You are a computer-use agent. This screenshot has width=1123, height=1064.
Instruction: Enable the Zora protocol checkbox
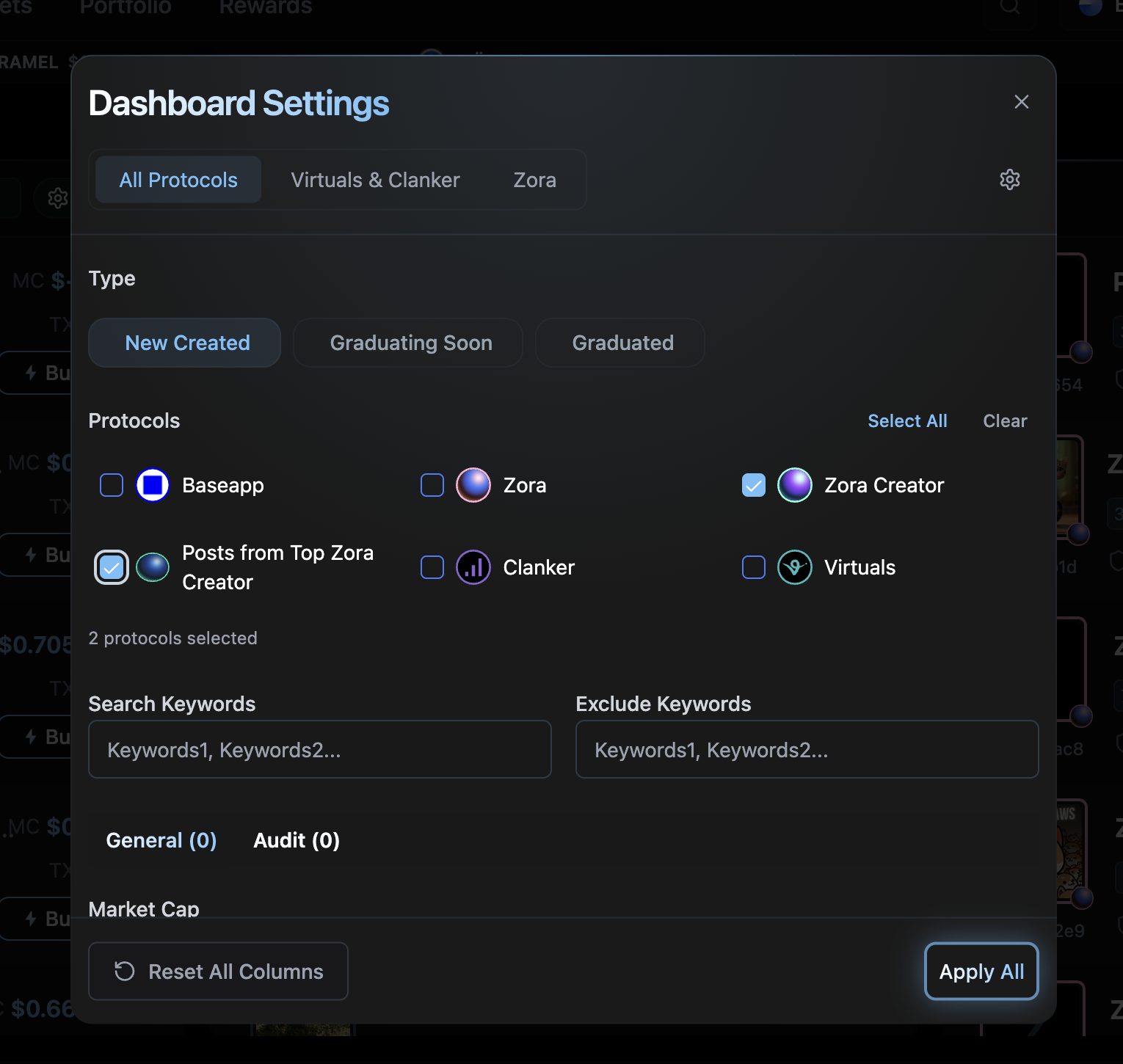point(432,485)
